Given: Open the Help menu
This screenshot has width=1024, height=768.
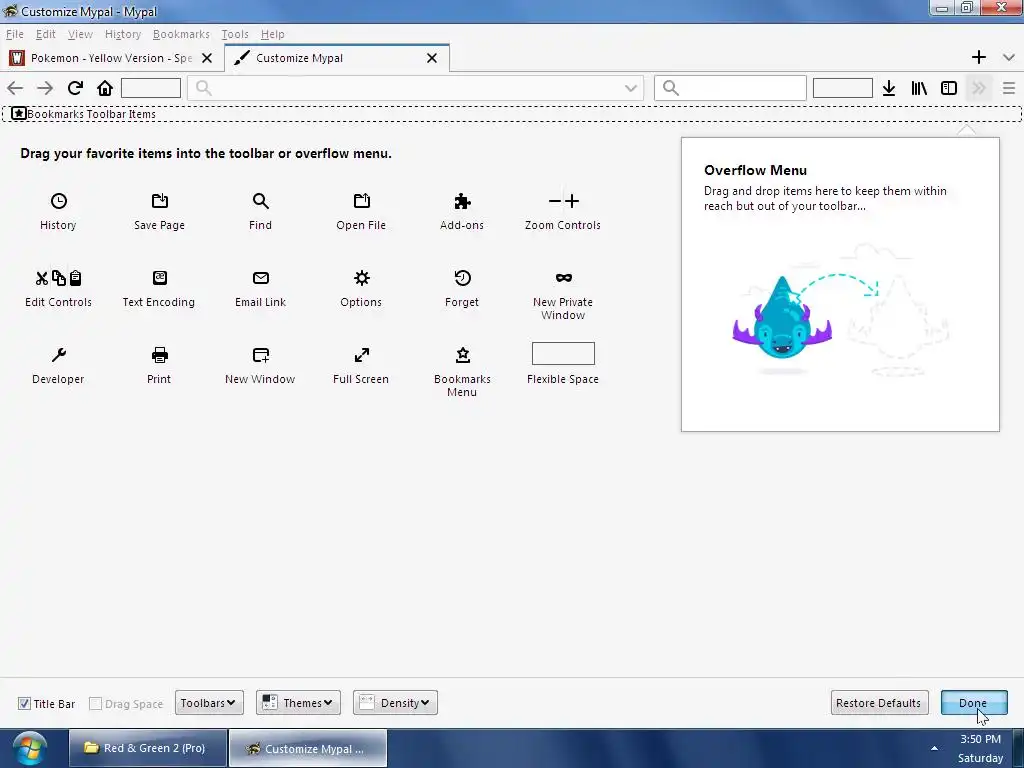Looking at the screenshot, I should 272,34.
